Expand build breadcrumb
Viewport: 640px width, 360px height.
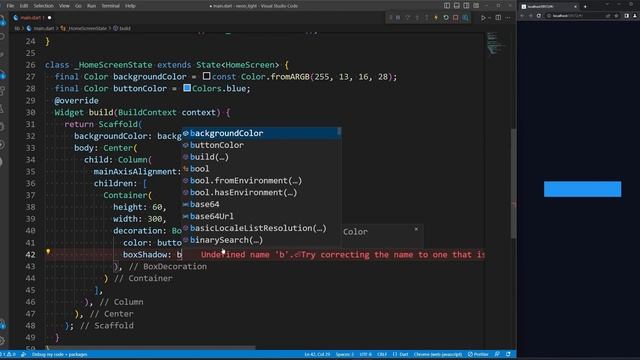point(122,28)
